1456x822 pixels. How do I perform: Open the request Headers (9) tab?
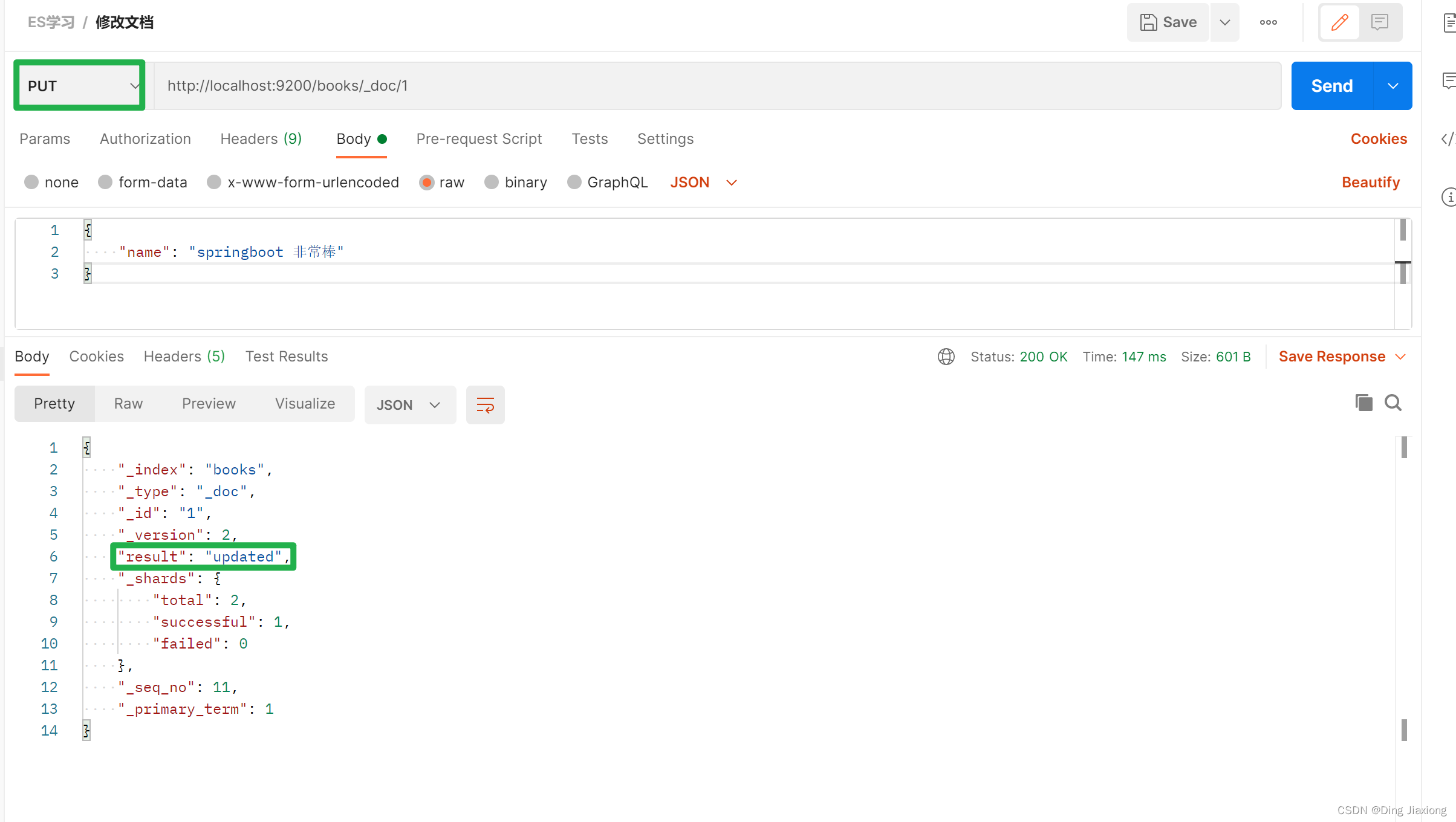(261, 139)
